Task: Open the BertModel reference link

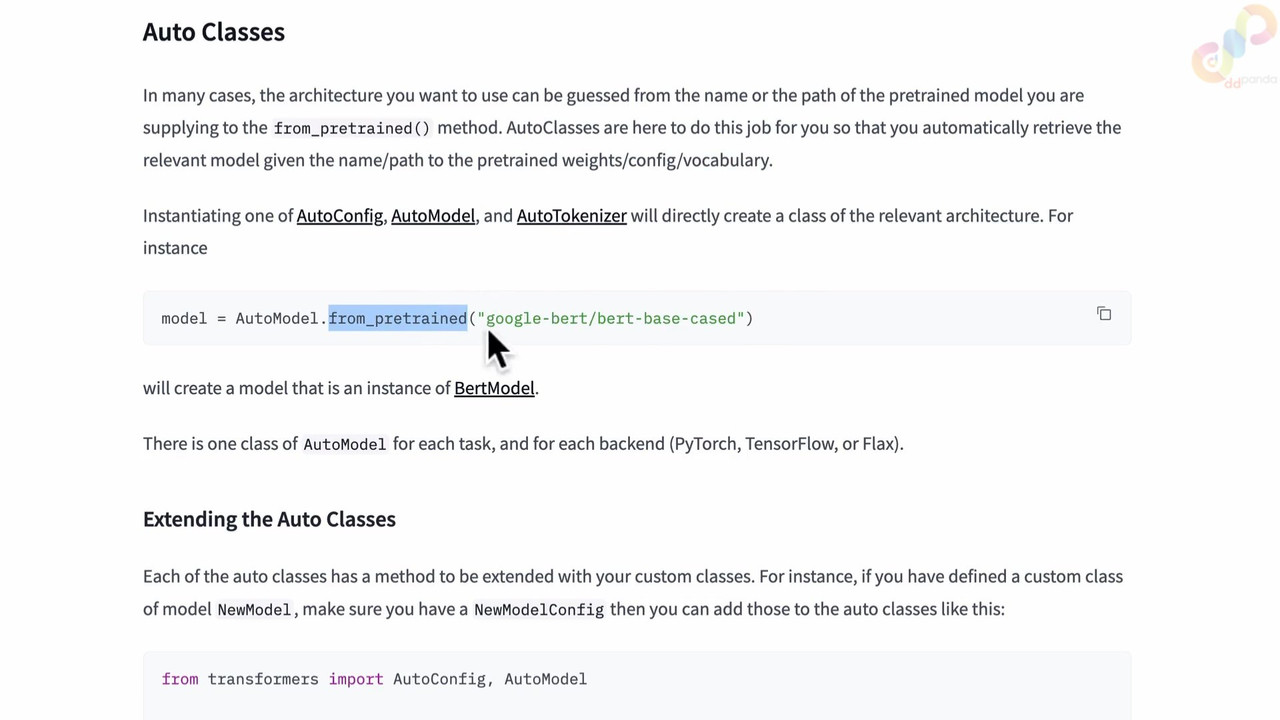Action: point(494,388)
